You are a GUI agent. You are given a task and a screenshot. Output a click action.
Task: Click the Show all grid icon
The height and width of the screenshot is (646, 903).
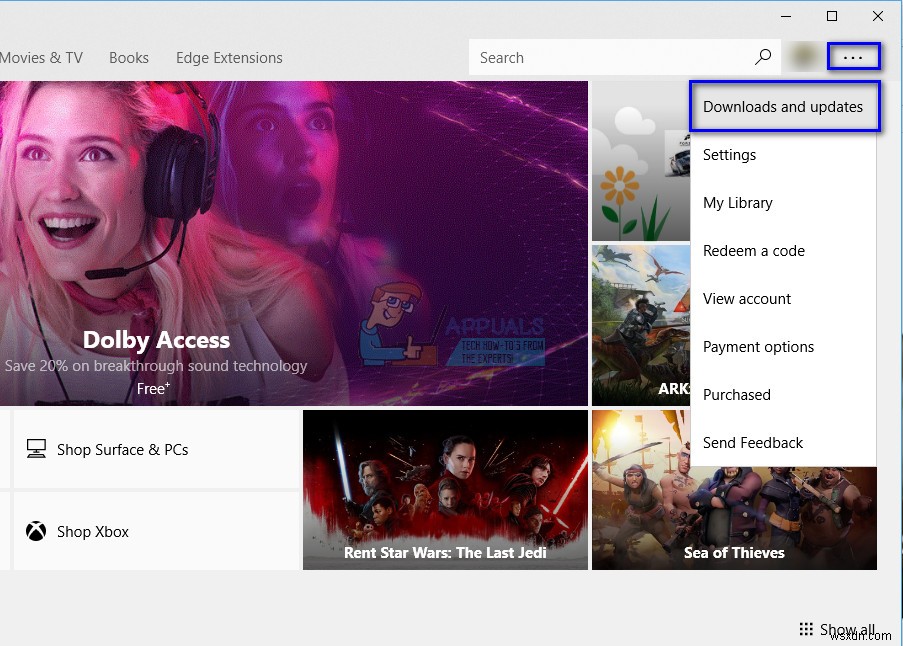click(x=806, y=628)
